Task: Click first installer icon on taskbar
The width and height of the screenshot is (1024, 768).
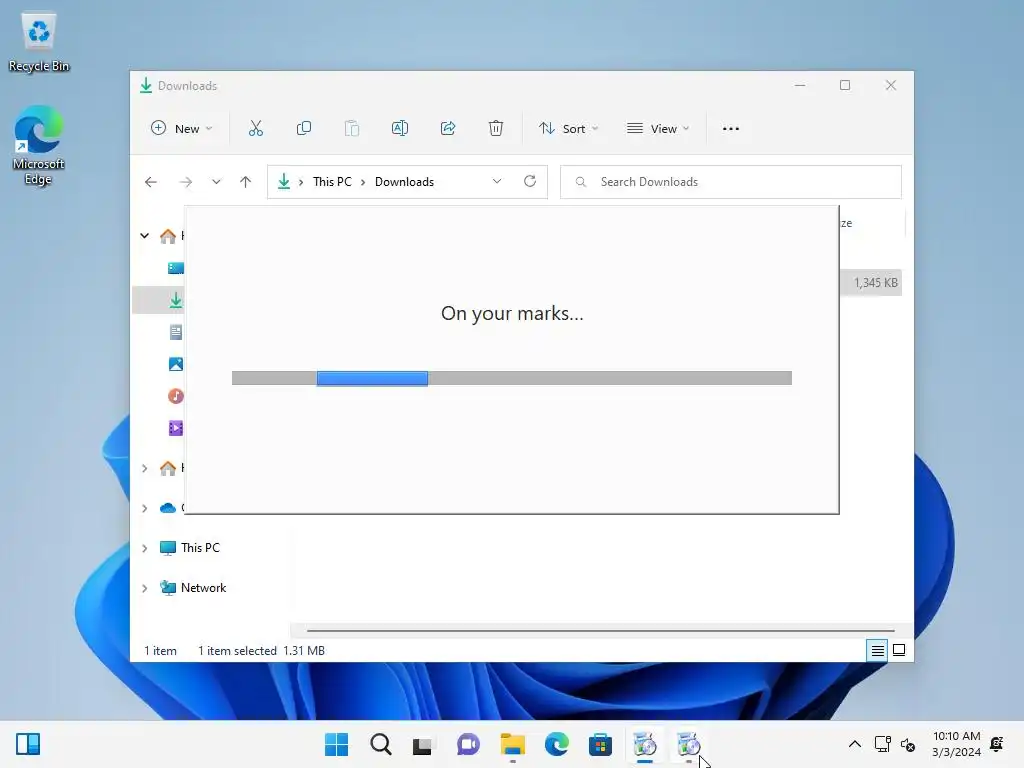Action: 645,744
